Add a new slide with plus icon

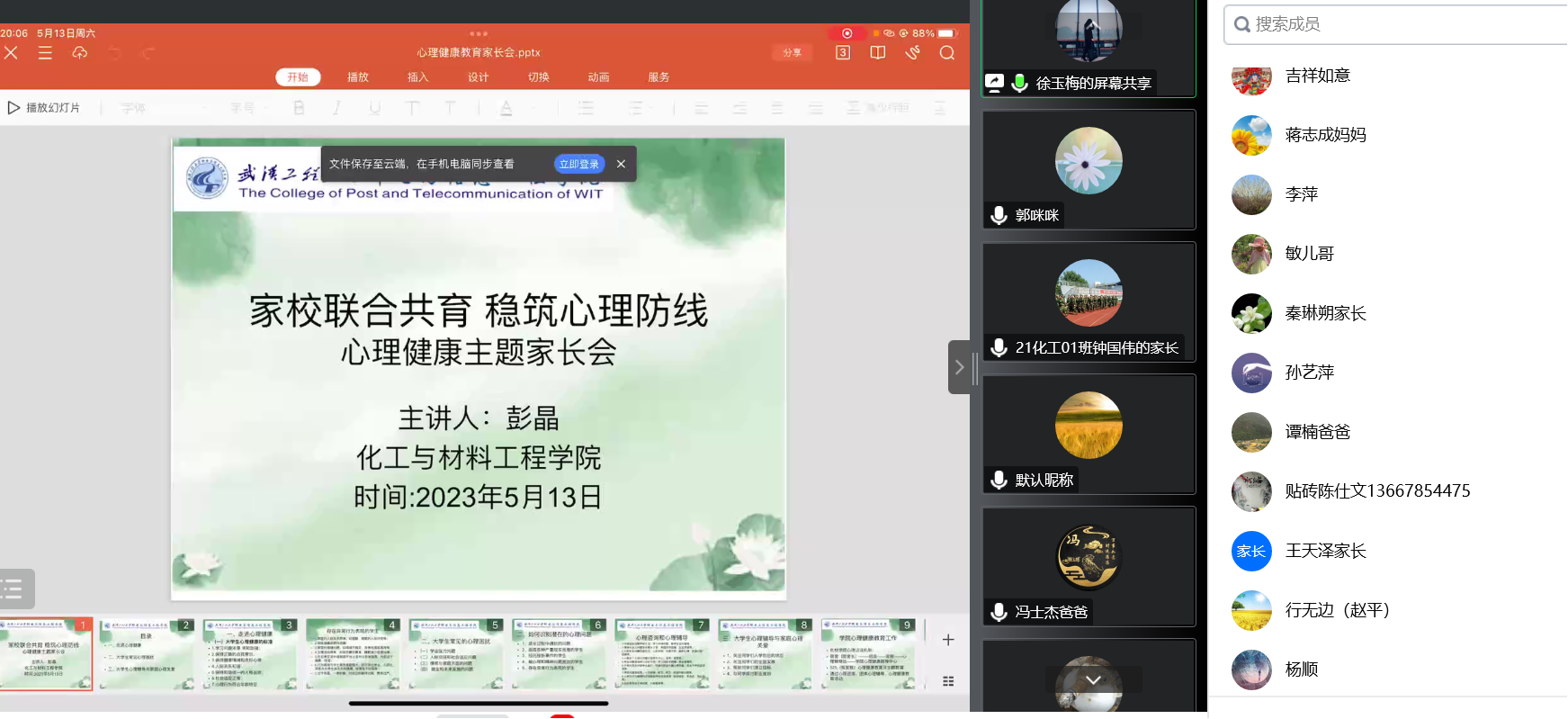pos(948,640)
